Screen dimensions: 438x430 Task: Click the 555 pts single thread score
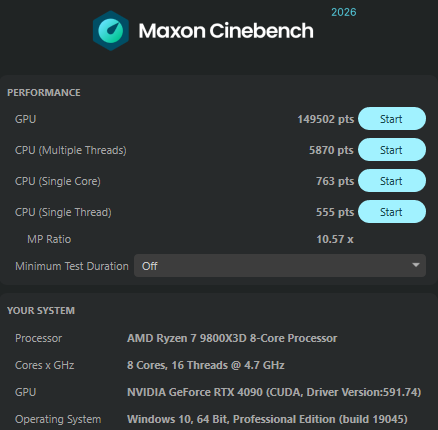click(x=335, y=212)
